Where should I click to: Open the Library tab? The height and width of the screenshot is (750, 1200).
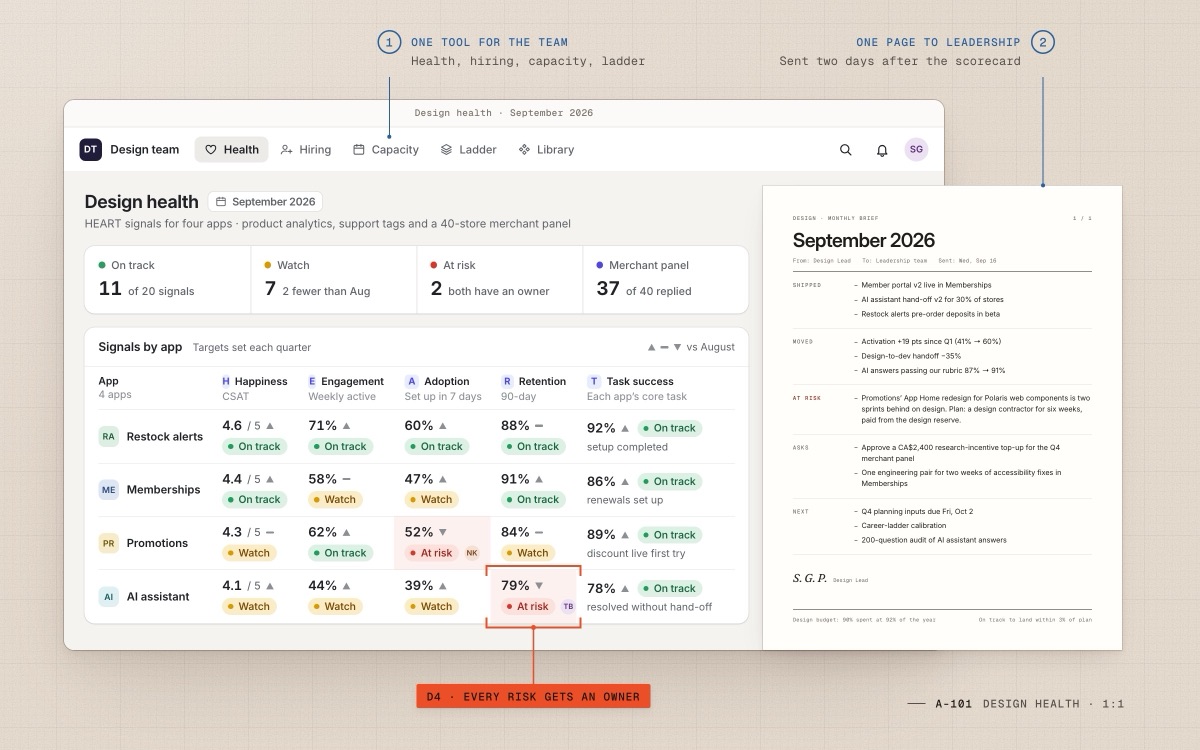[546, 149]
